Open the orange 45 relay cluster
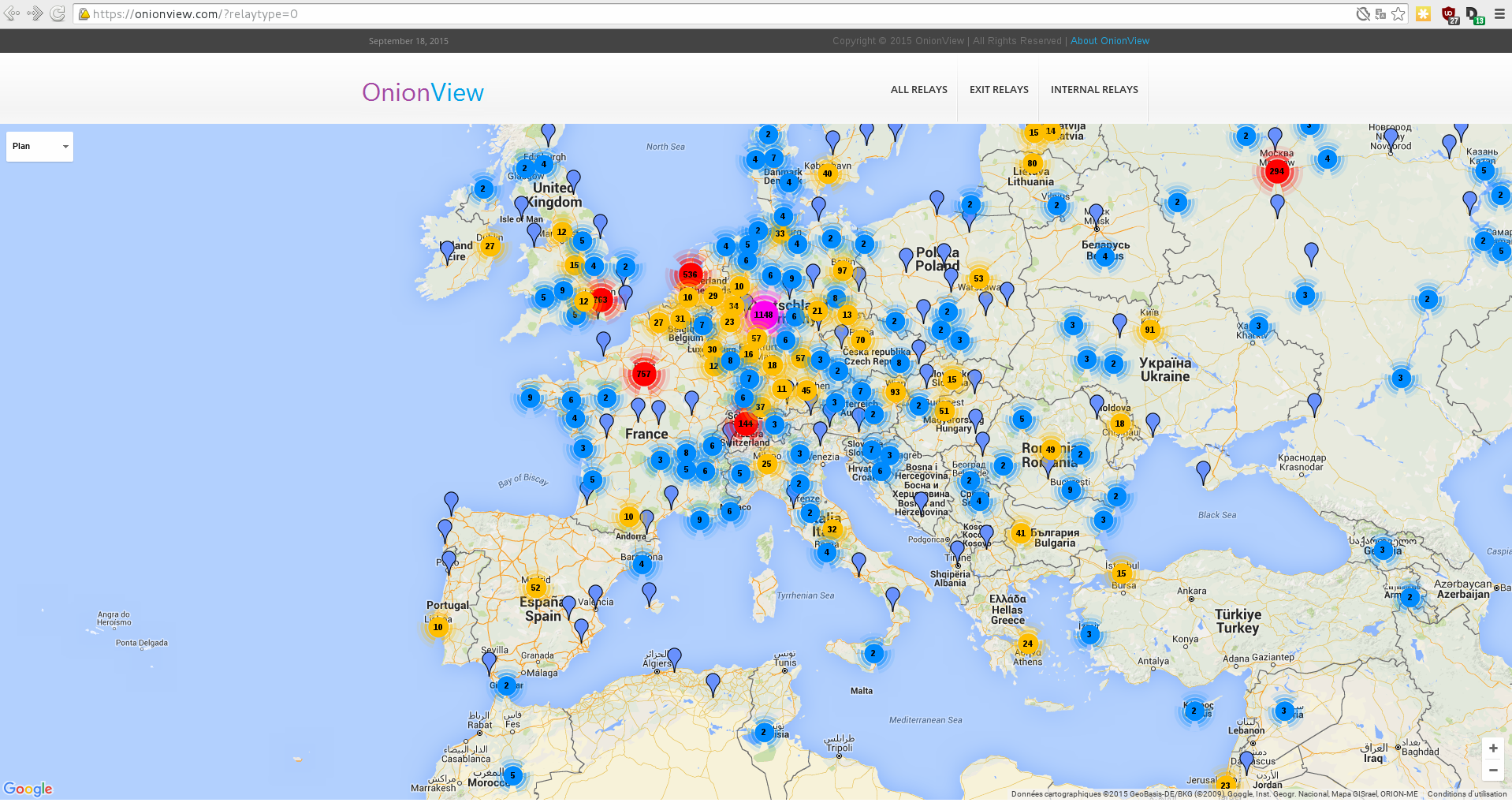Viewport: 1512px width, 810px height. tap(806, 390)
